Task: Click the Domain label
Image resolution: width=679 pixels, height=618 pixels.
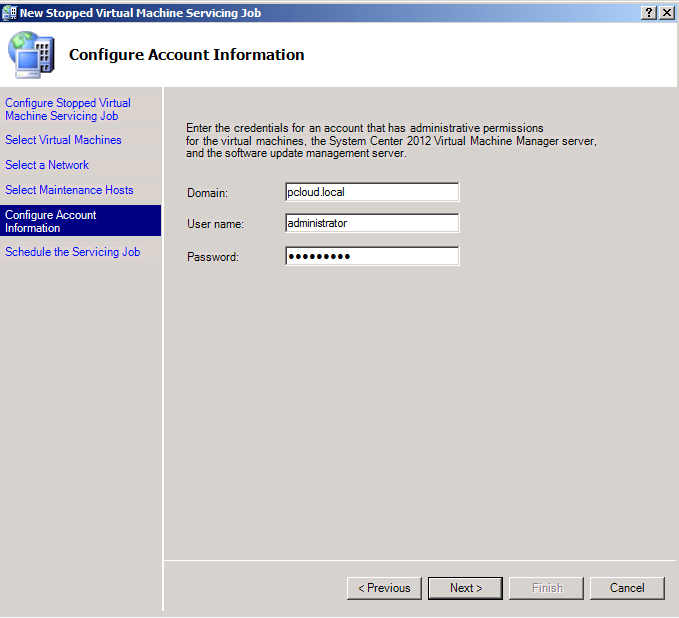Action: point(207,193)
